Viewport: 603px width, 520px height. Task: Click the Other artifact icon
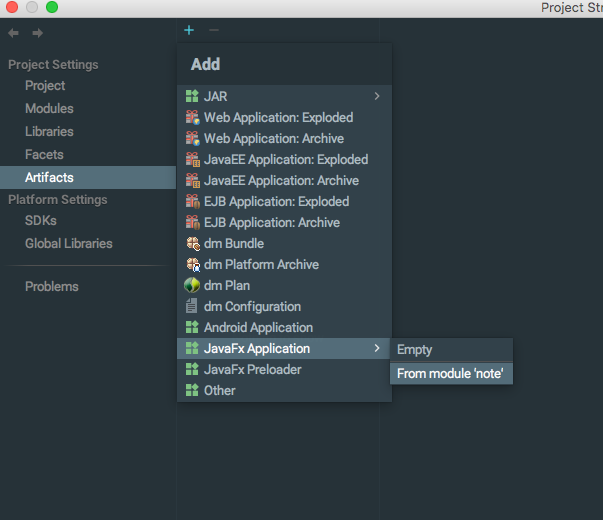tap(192, 390)
